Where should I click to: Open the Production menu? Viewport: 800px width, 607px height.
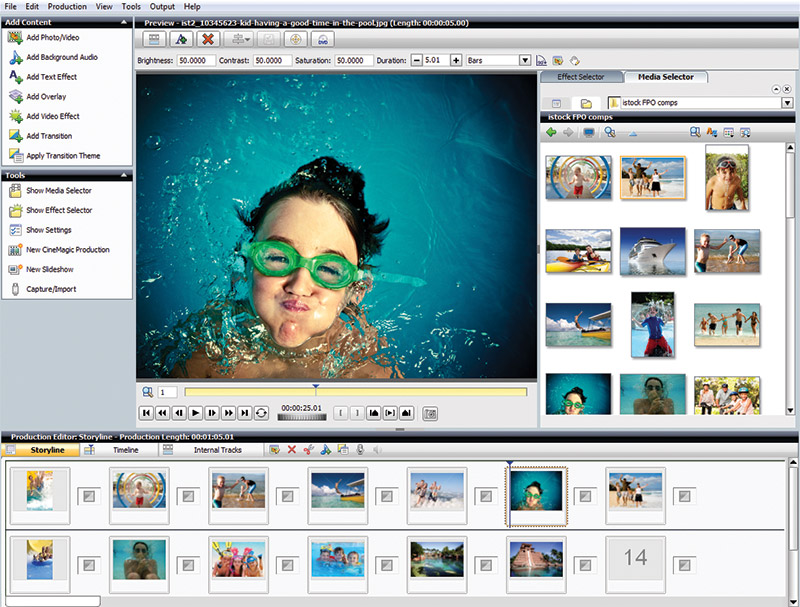coord(67,7)
